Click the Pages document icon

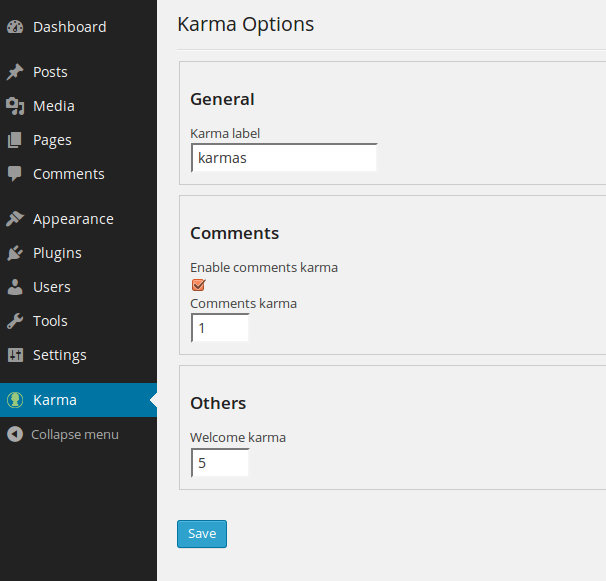[x=15, y=140]
